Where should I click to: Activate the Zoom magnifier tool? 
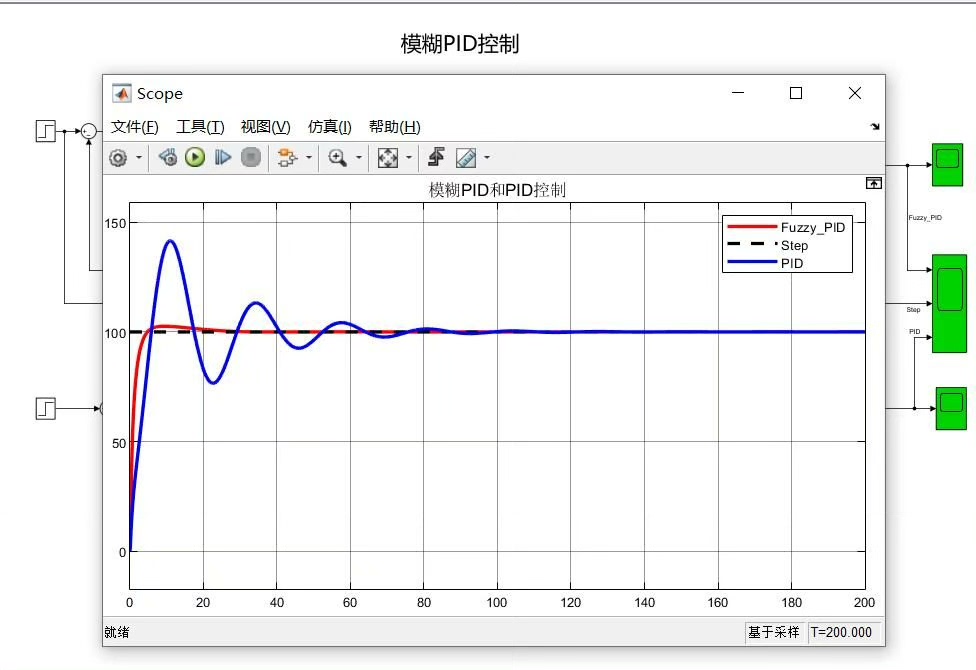click(336, 157)
